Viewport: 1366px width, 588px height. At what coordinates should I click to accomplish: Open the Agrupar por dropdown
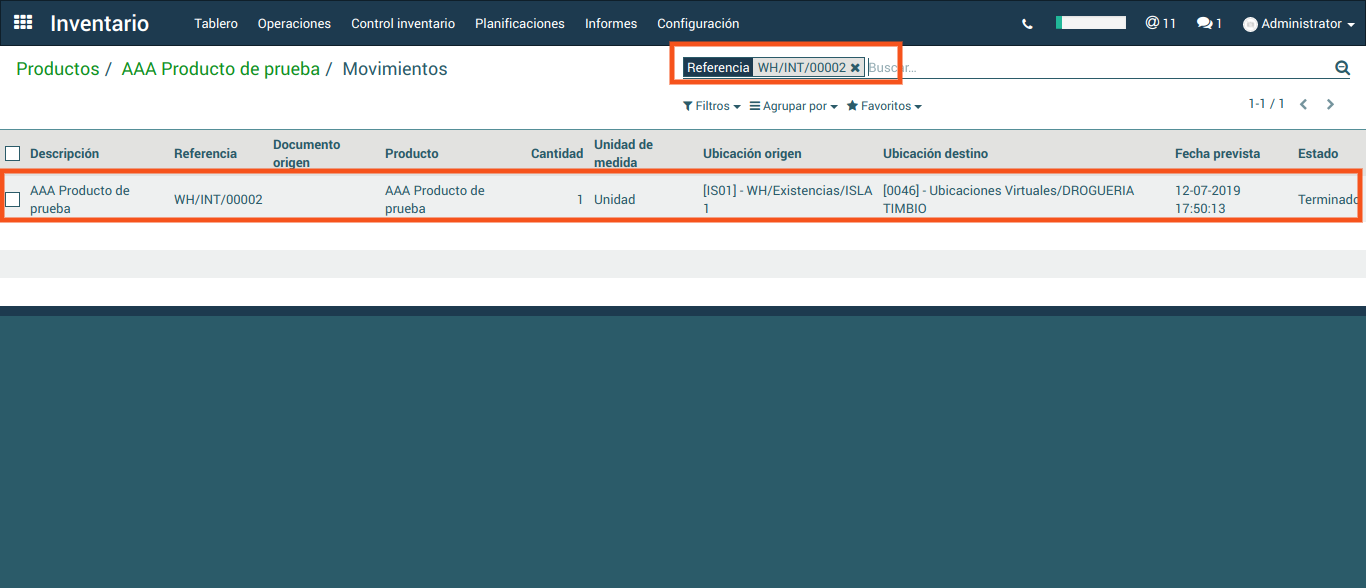[x=793, y=106]
